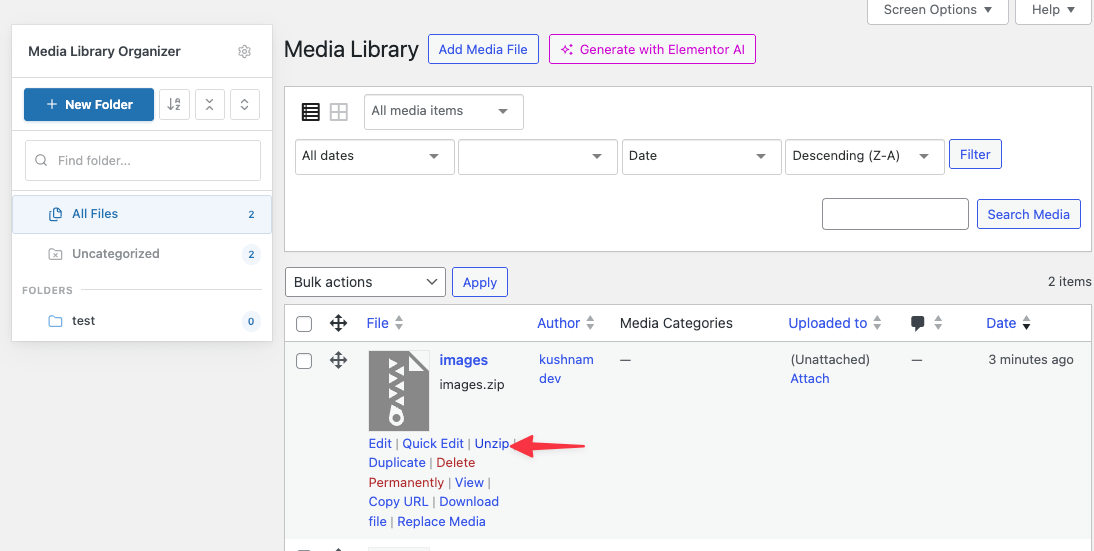Open Media Library Organizer settings gear
Image resolution: width=1094 pixels, height=551 pixels.
(244, 52)
